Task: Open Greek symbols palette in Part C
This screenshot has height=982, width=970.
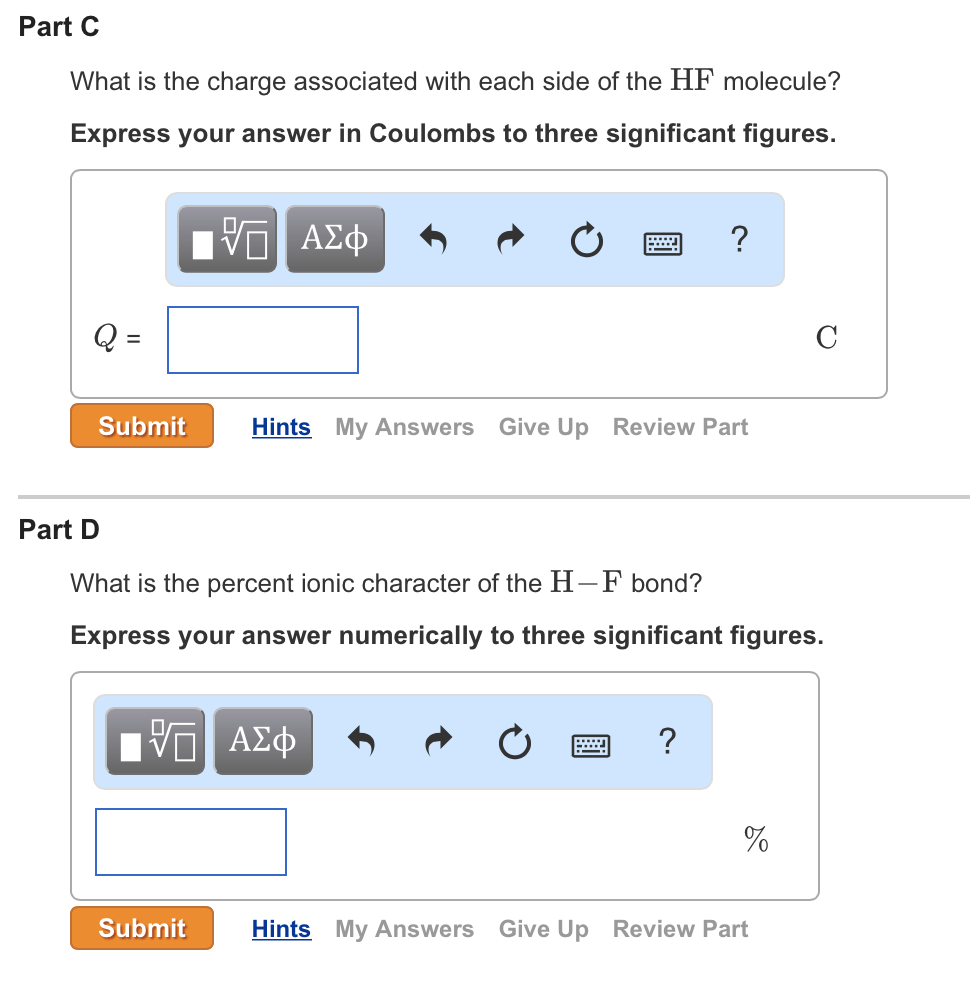Action: 335,239
